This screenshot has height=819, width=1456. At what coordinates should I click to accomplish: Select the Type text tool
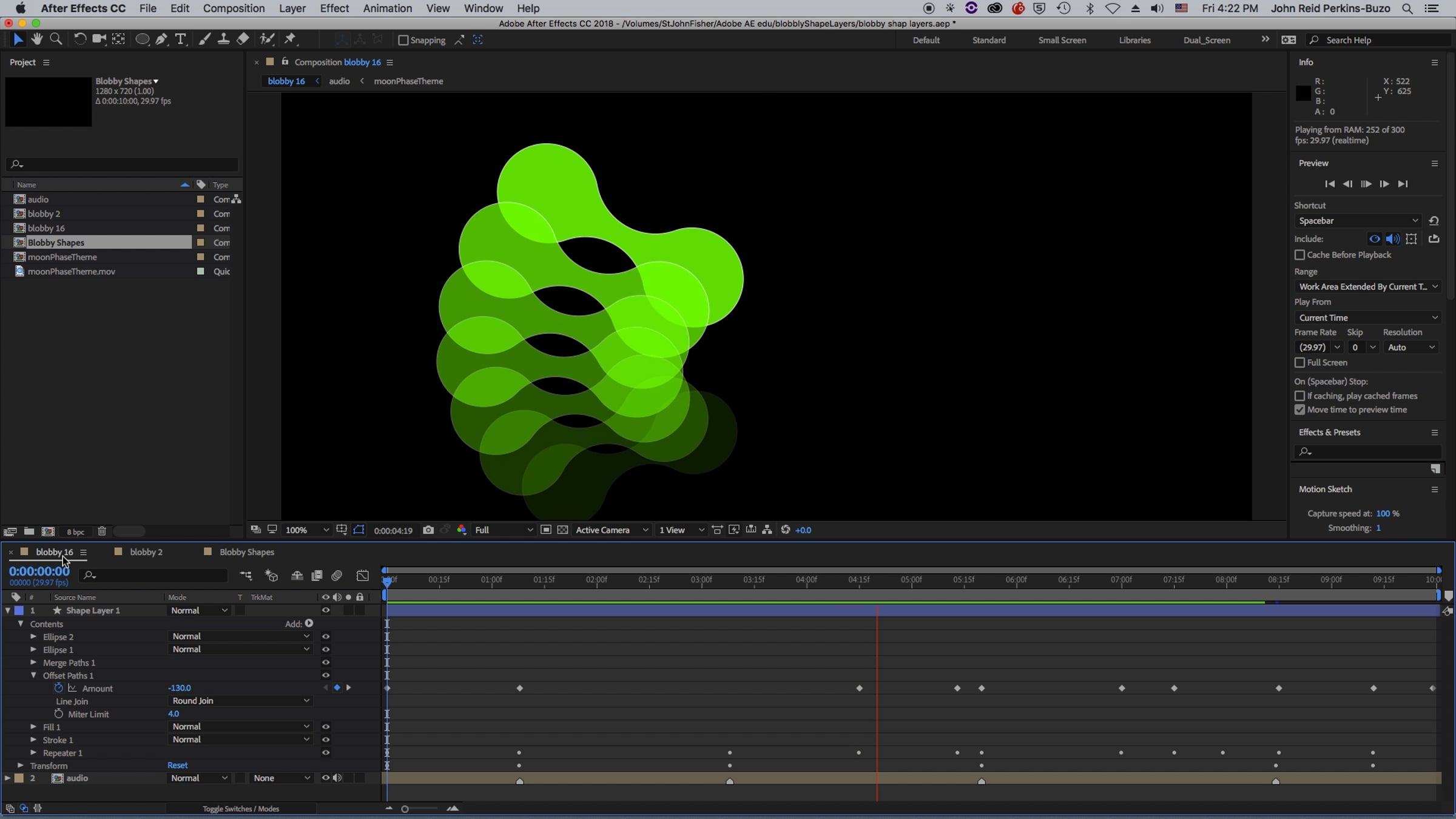click(180, 39)
